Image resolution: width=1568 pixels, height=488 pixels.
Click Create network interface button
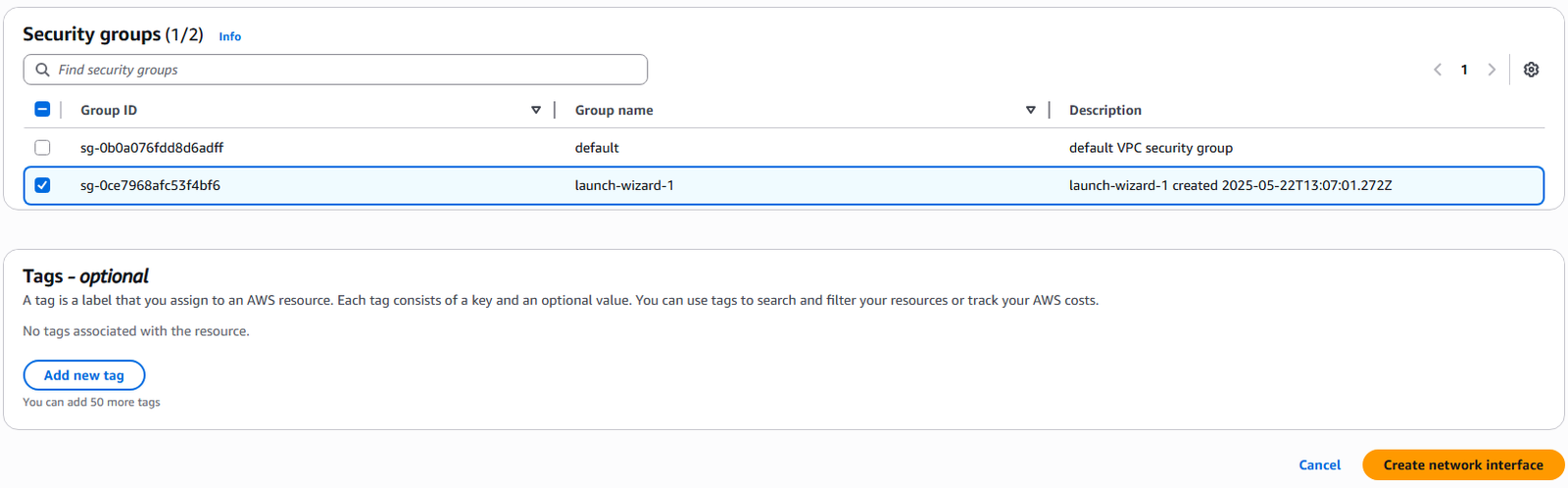[x=1463, y=465]
